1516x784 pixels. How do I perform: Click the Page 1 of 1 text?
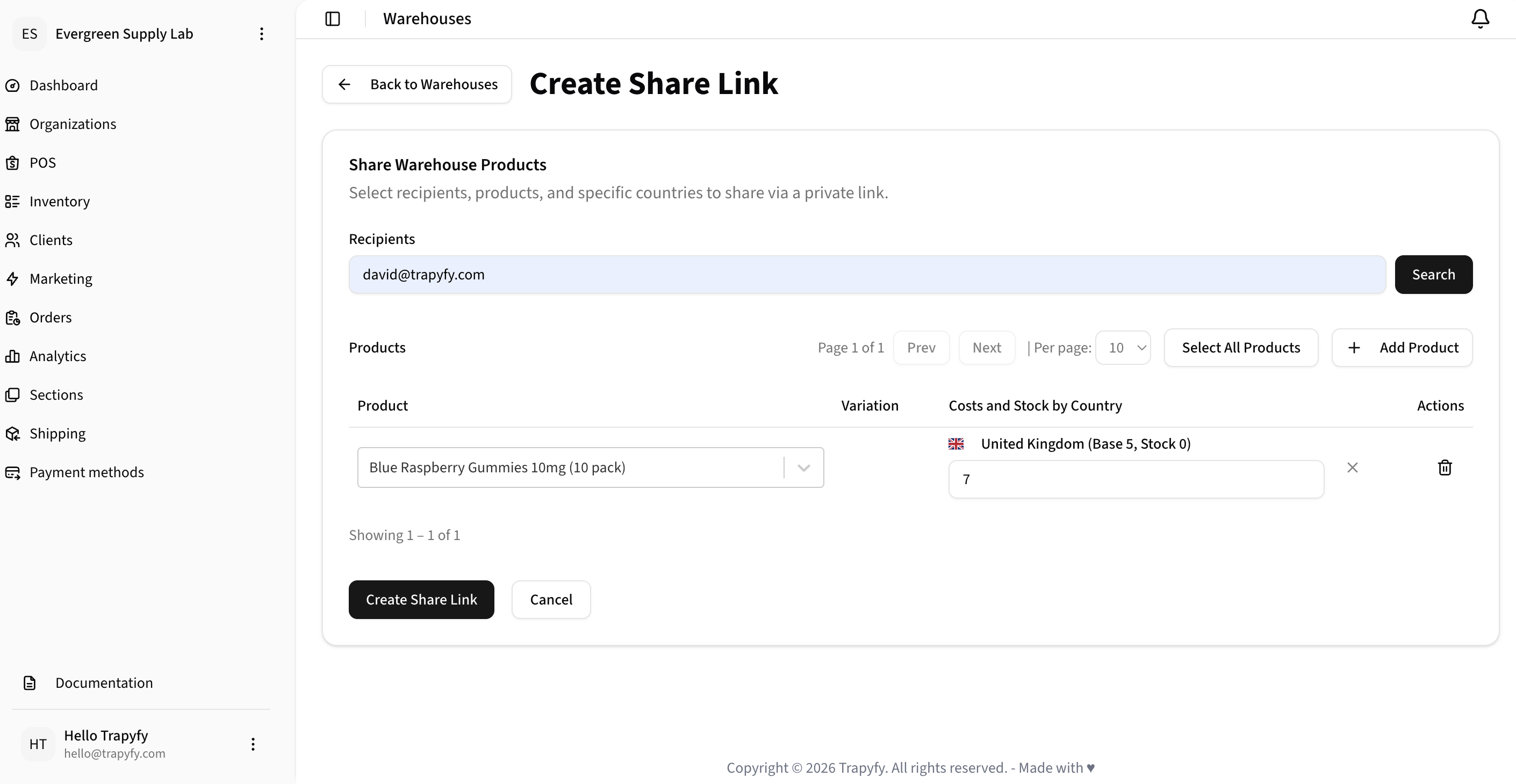point(850,348)
